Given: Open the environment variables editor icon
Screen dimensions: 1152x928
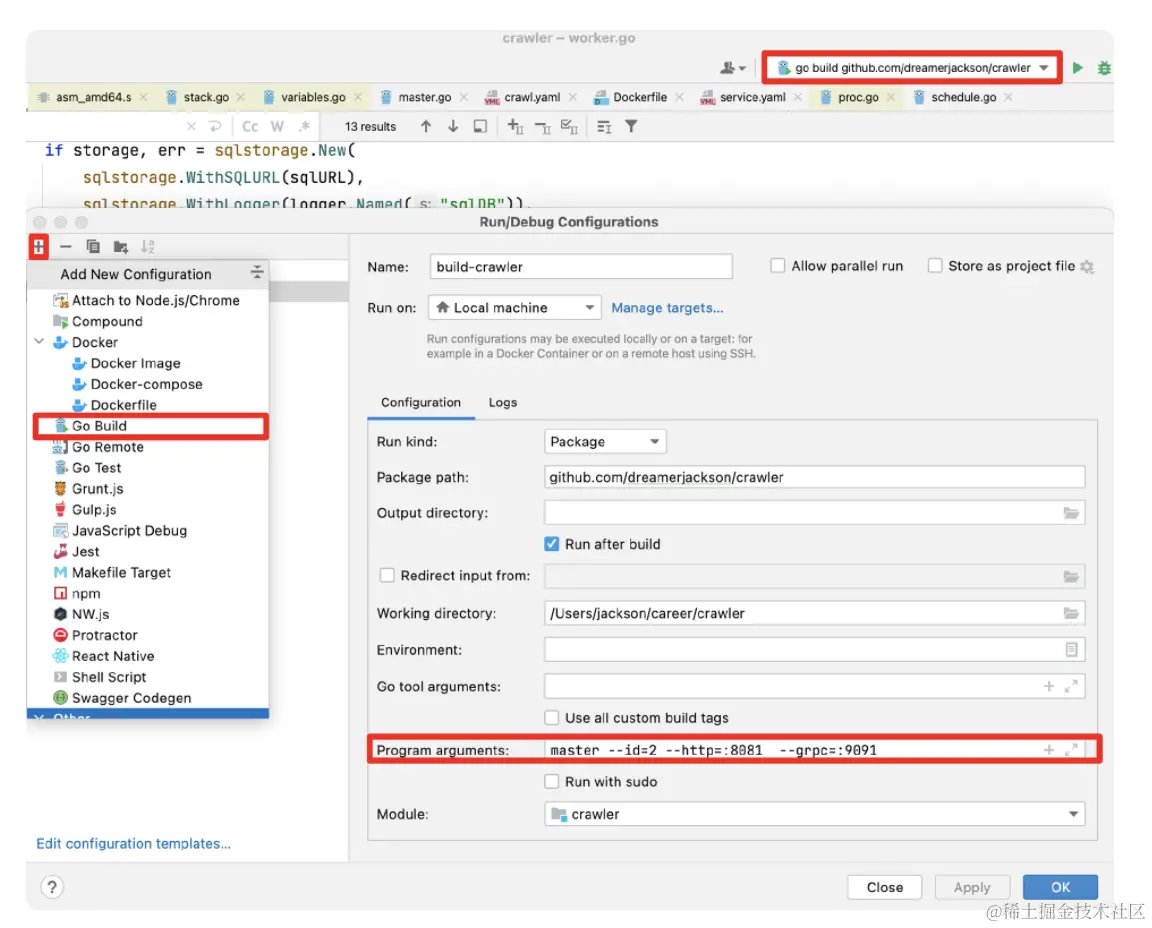Looking at the screenshot, I should coord(1071,650).
